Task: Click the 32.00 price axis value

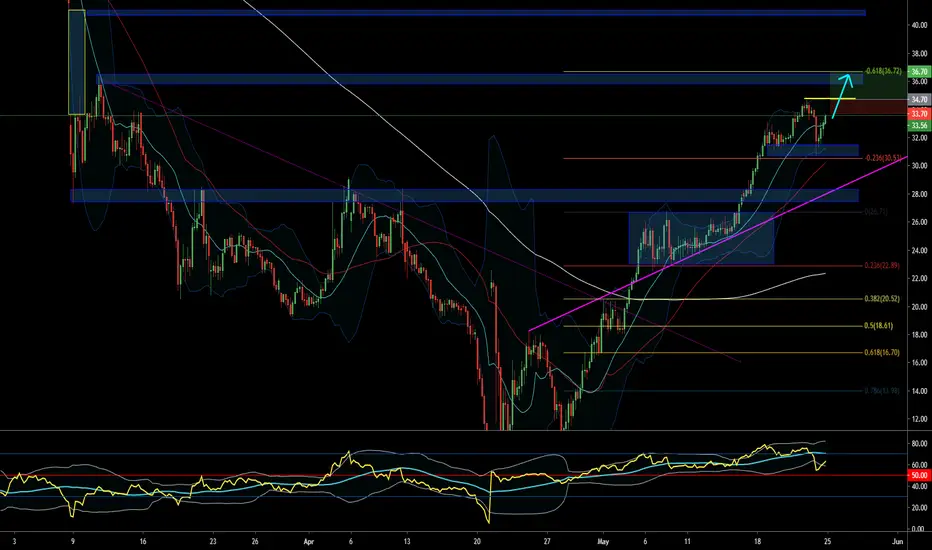Action: point(919,138)
